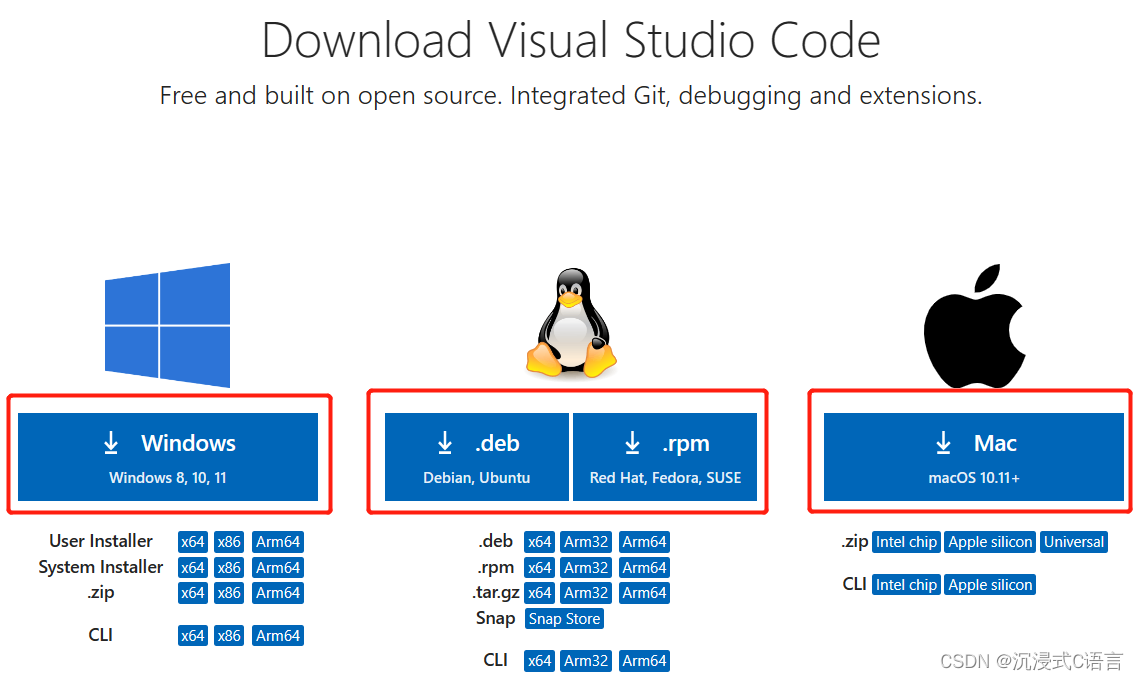Select Arm64 in the .tar.gz row
Screen dimensions: 1139x680
click(x=644, y=593)
